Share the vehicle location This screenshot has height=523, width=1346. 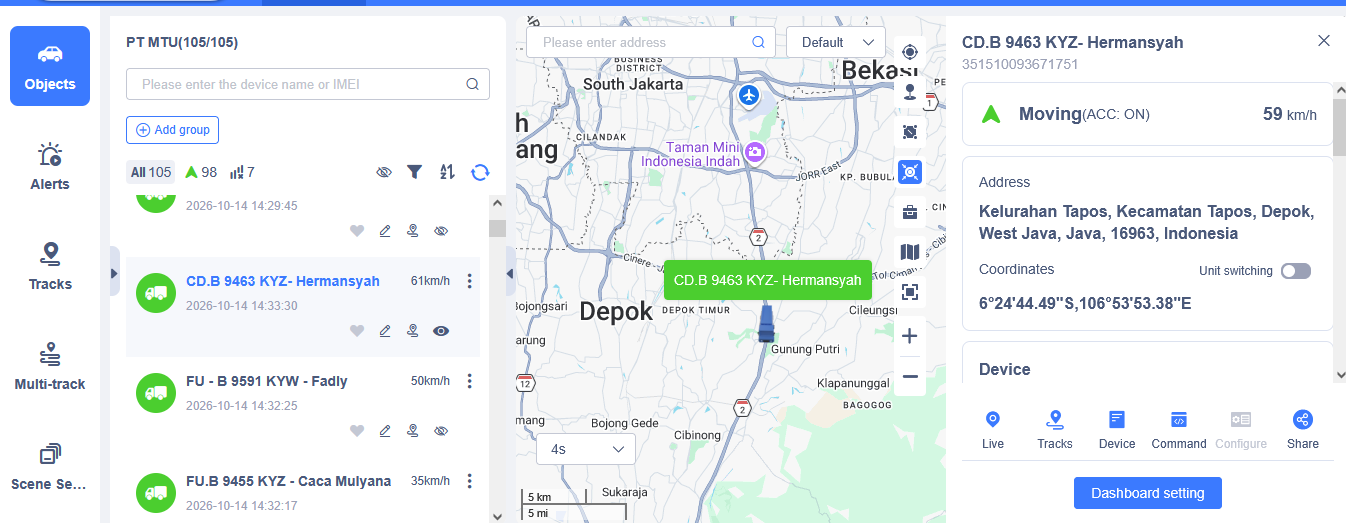click(1303, 430)
